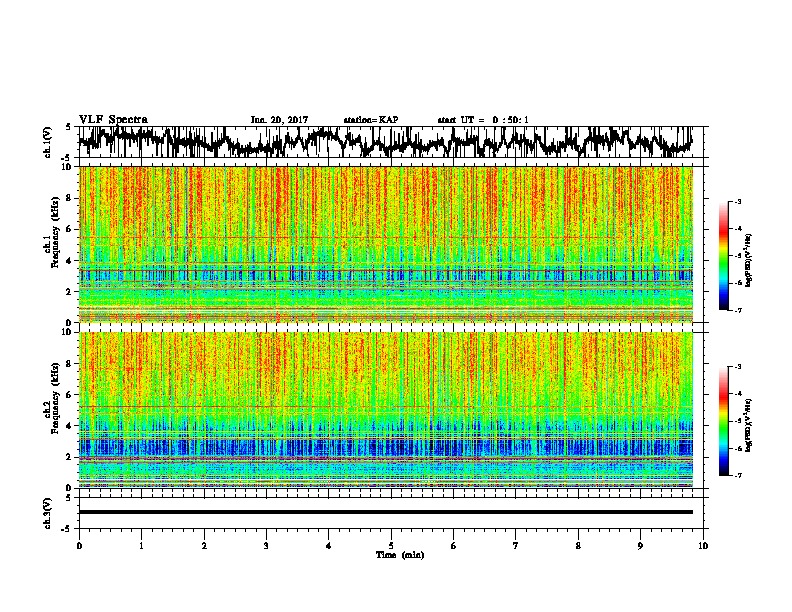Click the "-3" label on ch.1 color bar

737,201
